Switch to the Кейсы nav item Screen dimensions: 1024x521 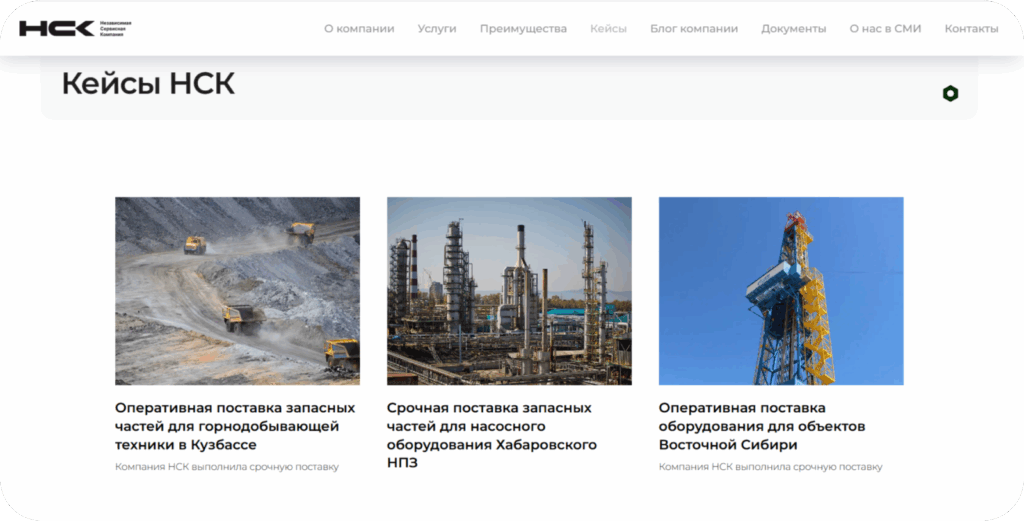click(608, 29)
